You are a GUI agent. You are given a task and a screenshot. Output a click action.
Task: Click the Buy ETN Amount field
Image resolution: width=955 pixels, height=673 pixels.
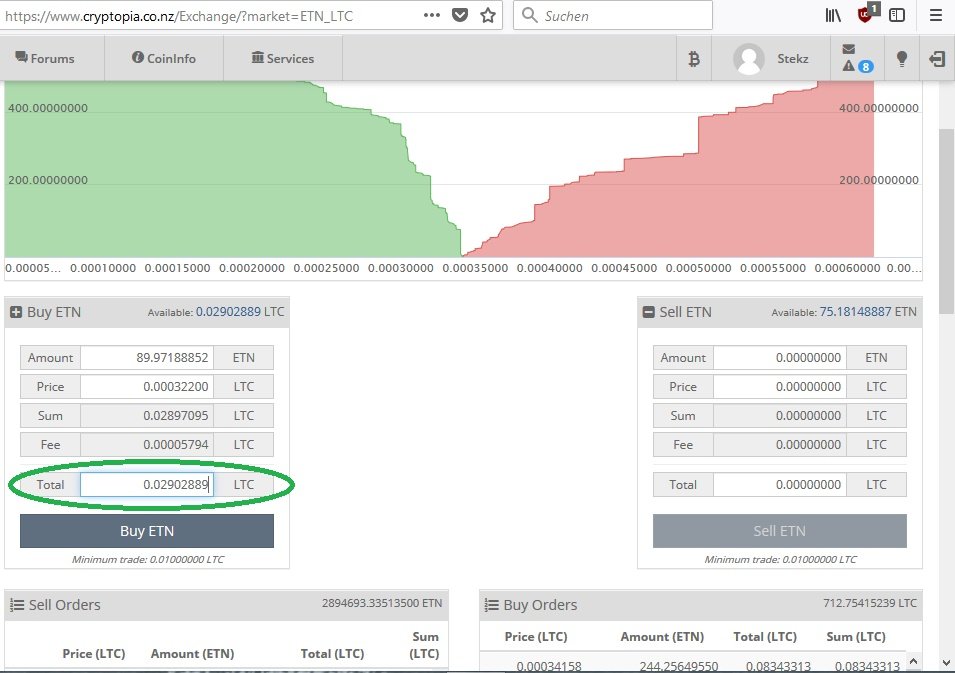(x=147, y=358)
